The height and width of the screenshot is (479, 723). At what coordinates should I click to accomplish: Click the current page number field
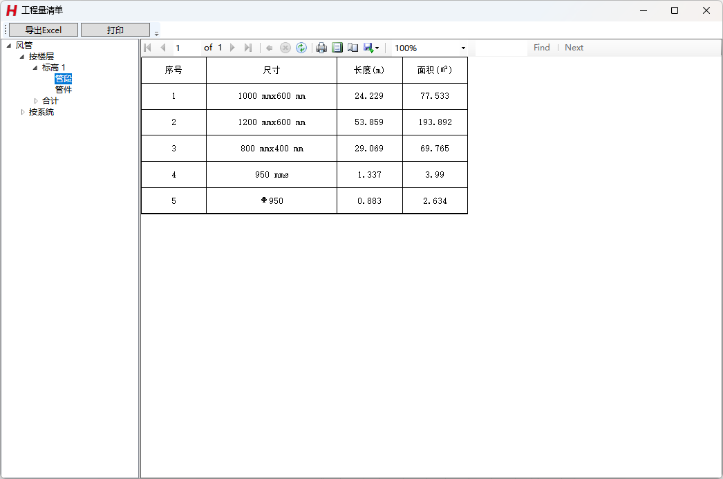pos(185,48)
